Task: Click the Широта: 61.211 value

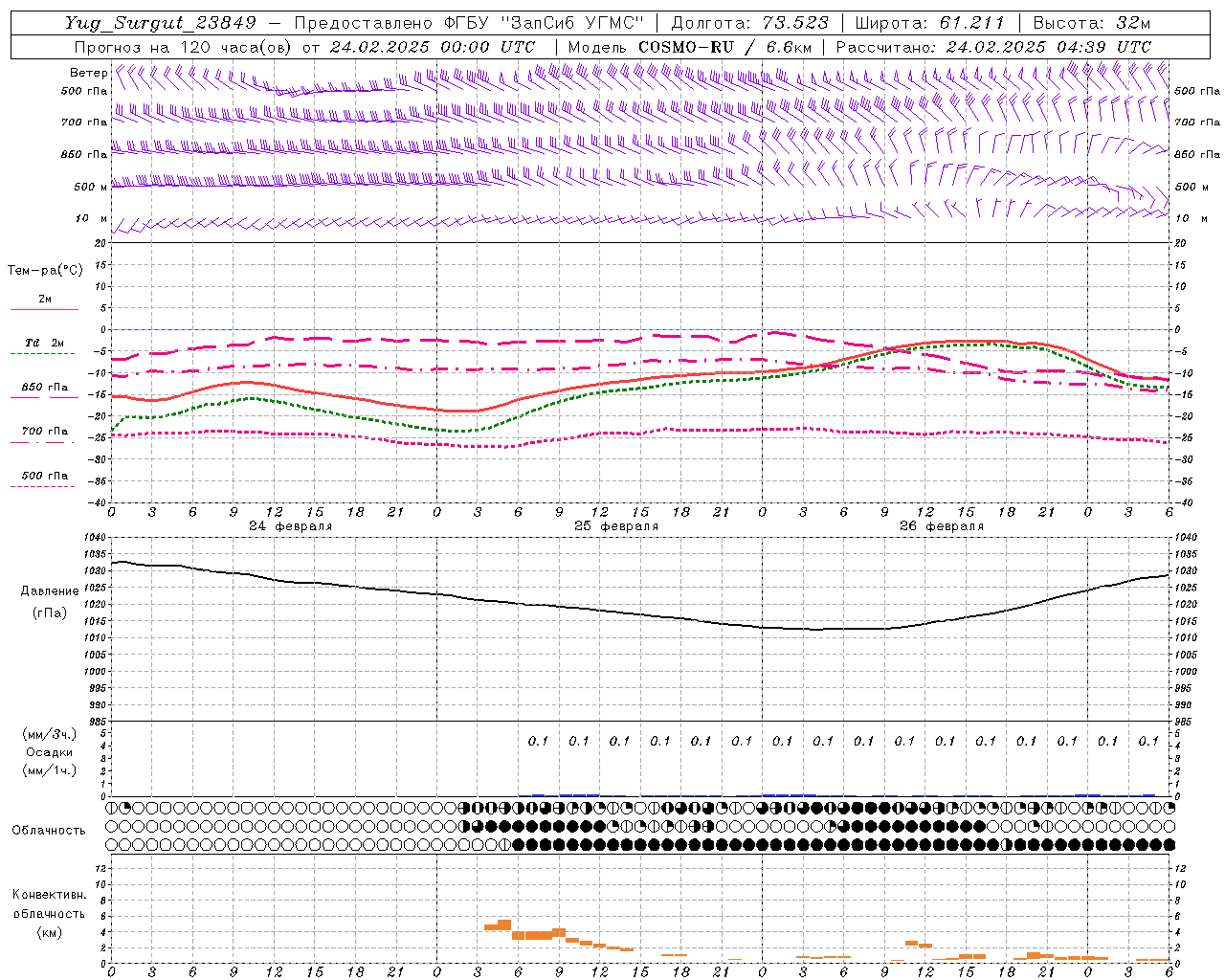Action: click(929, 23)
